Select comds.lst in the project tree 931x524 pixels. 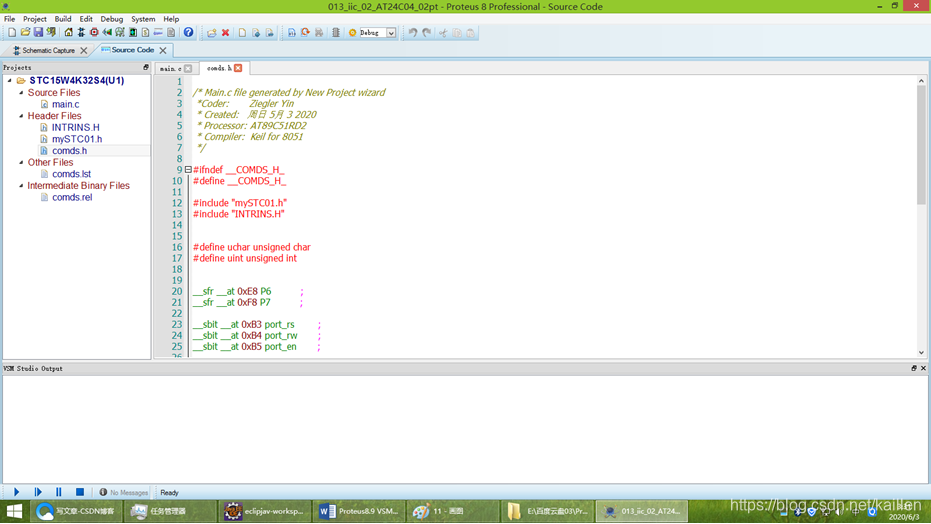tap(71, 174)
